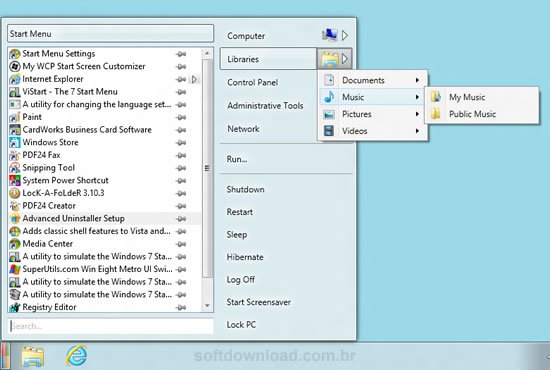
Task: Select the Run... entry
Action: click(x=237, y=159)
